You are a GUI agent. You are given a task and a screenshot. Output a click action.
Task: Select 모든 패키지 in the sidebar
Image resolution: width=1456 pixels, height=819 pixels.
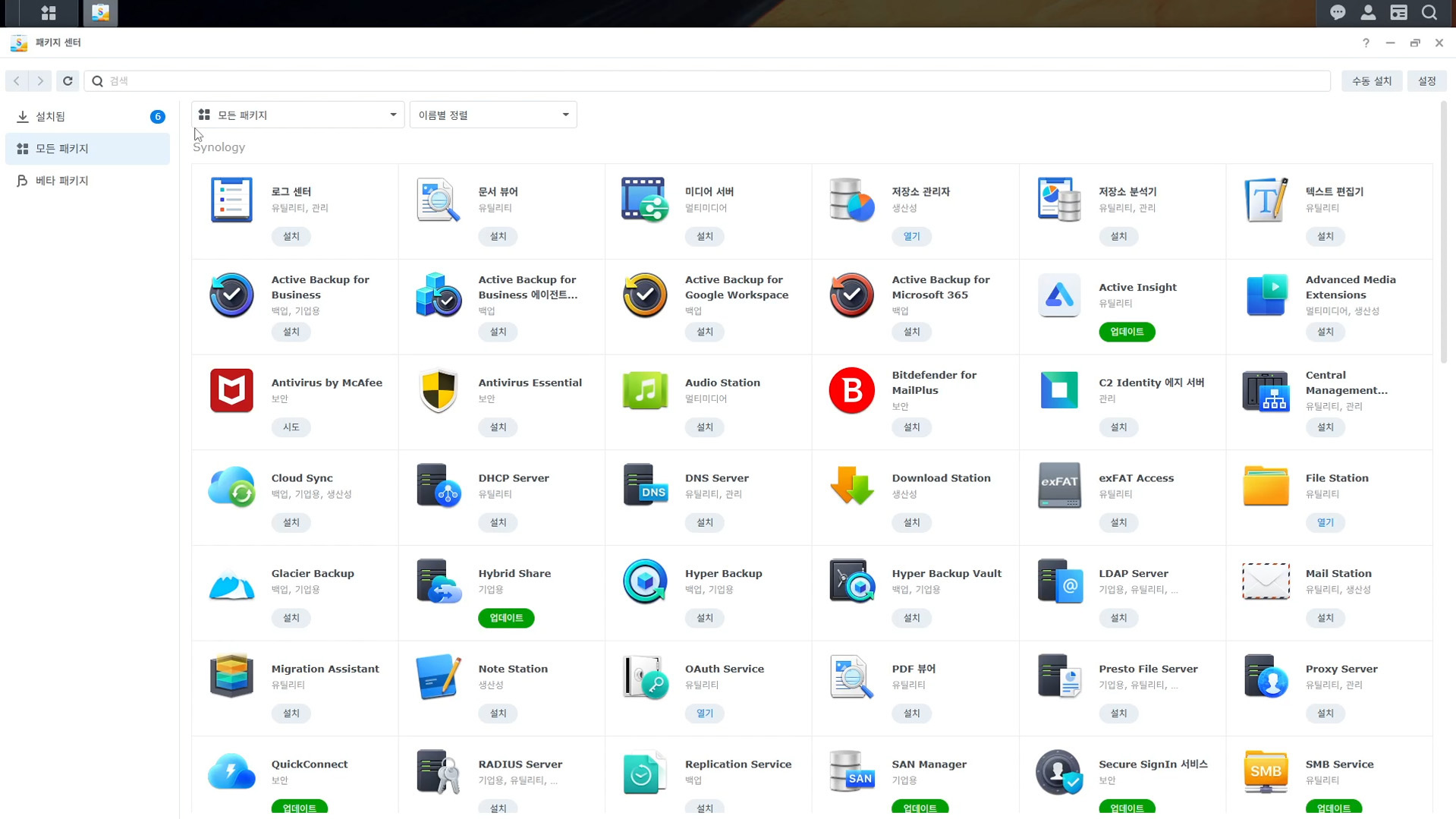pyautogui.click(x=87, y=149)
